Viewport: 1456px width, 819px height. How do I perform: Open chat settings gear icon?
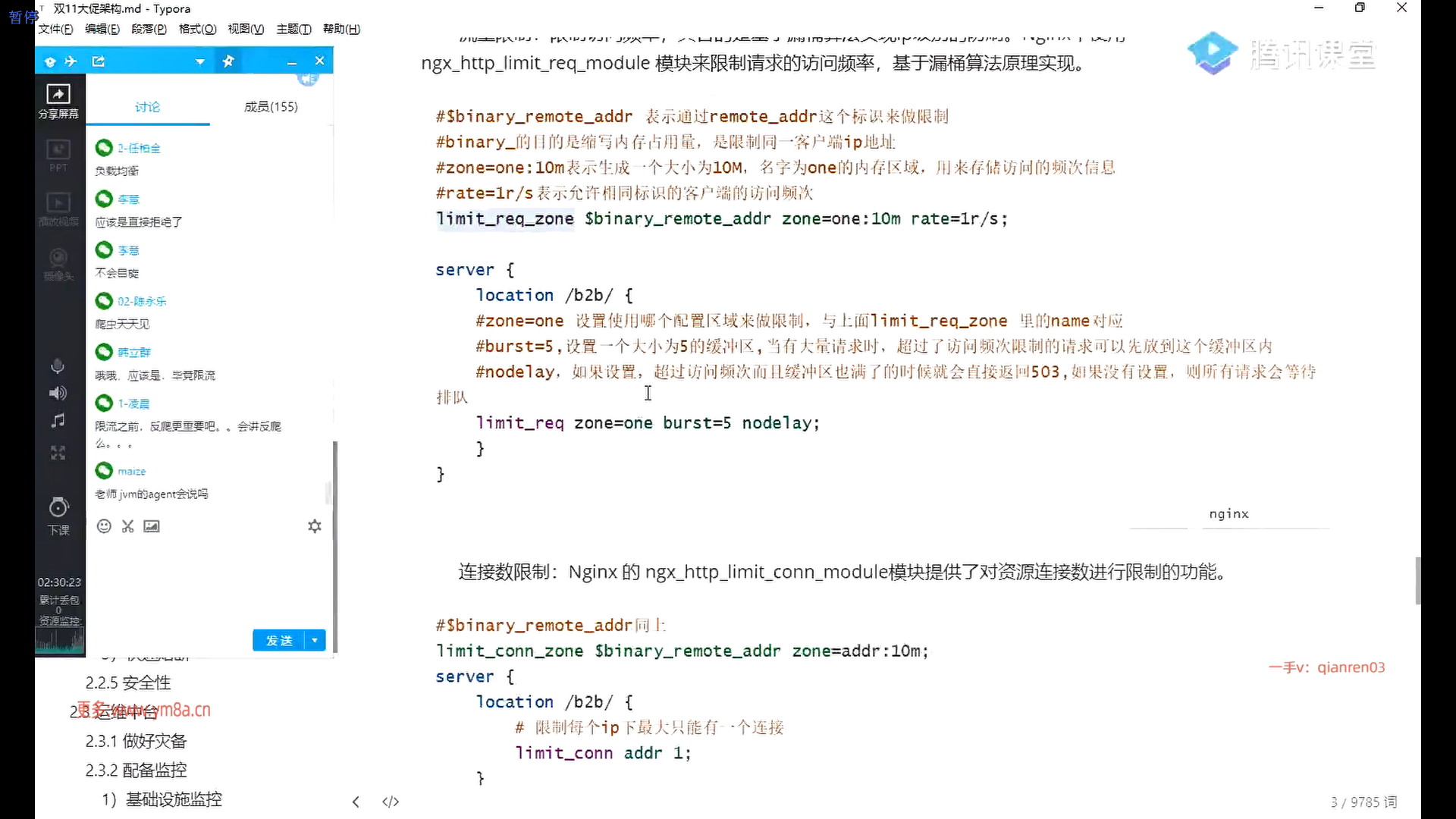point(315,526)
